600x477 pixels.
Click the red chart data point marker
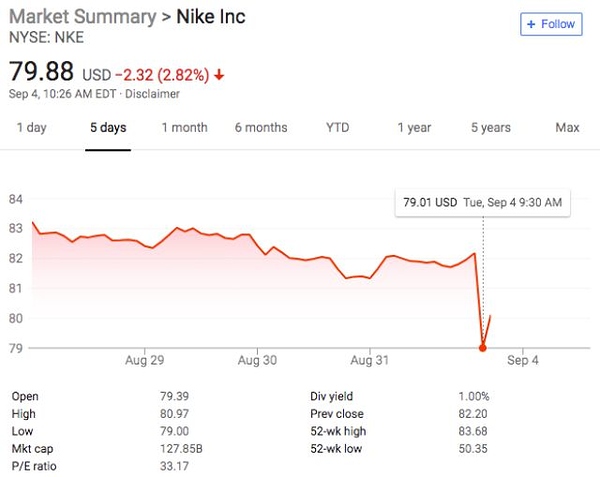click(483, 348)
